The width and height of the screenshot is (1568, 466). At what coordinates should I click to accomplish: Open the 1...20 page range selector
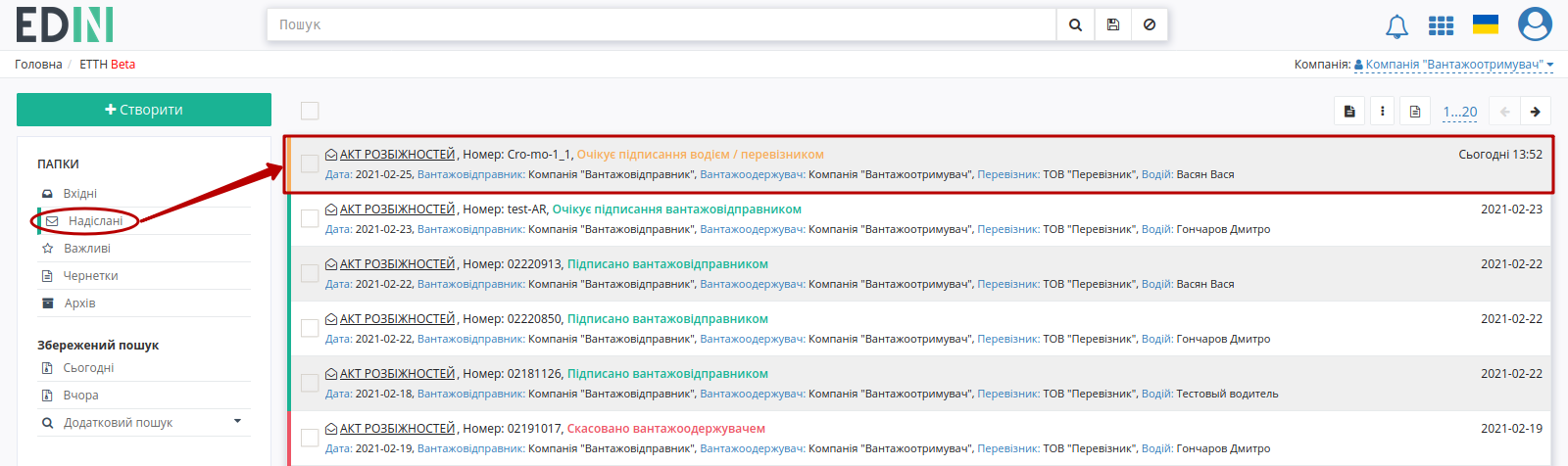[1460, 112]
